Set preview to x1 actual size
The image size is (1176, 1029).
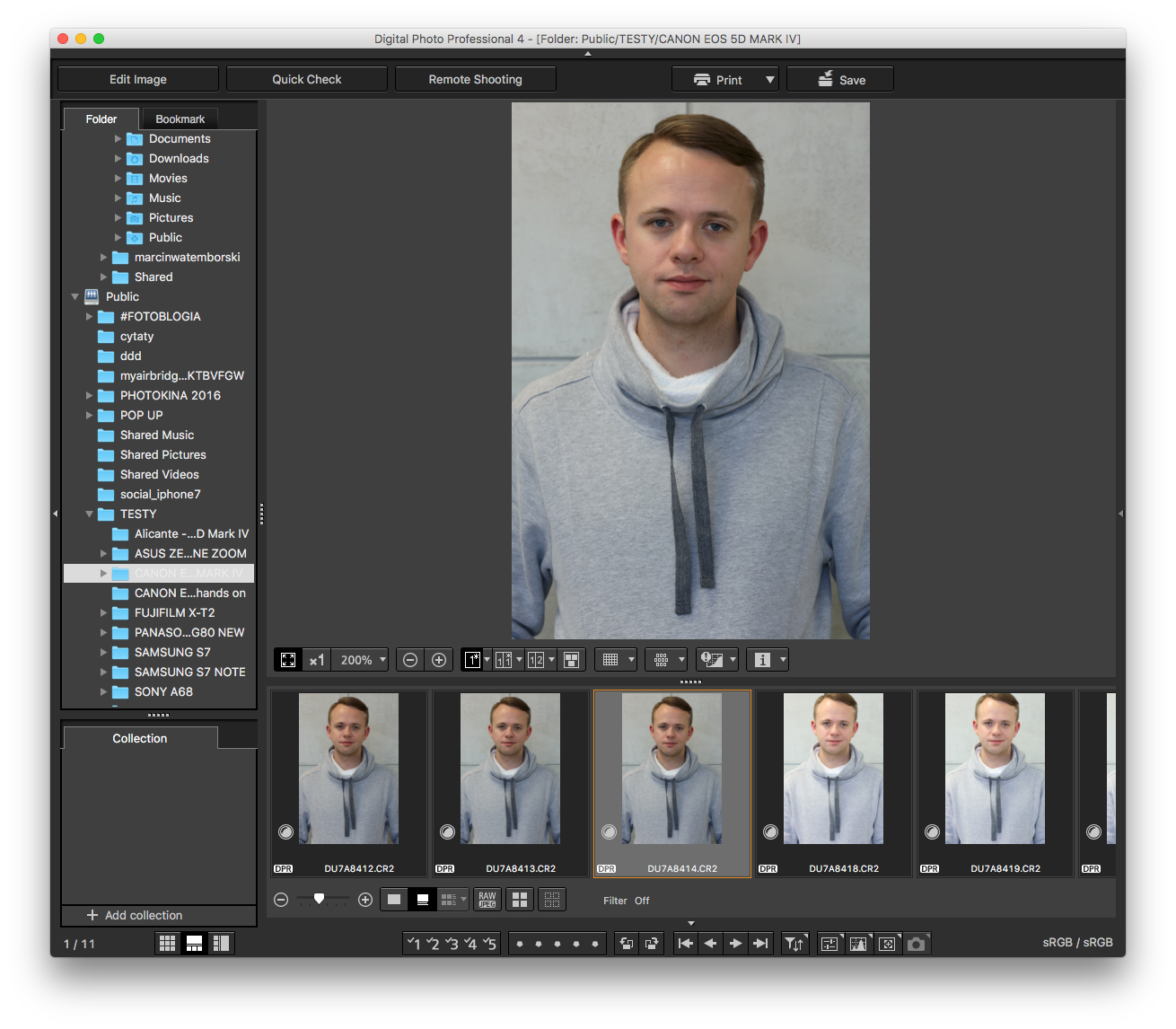[x=316, y=660]
